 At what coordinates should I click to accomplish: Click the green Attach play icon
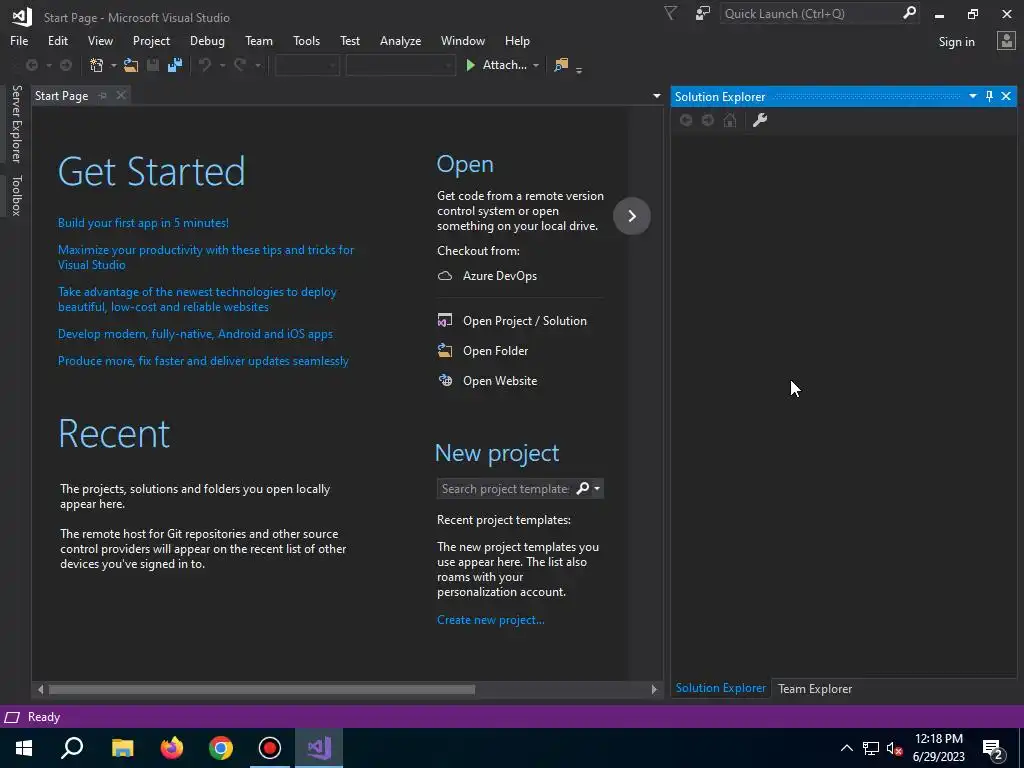pyautogui.click(x=470, y=65)
